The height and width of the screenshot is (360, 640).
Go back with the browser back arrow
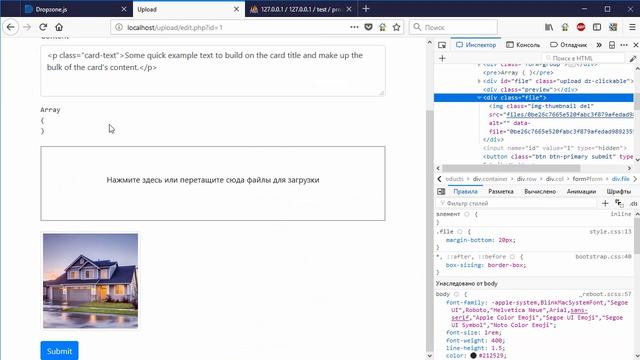pos(11,27)
